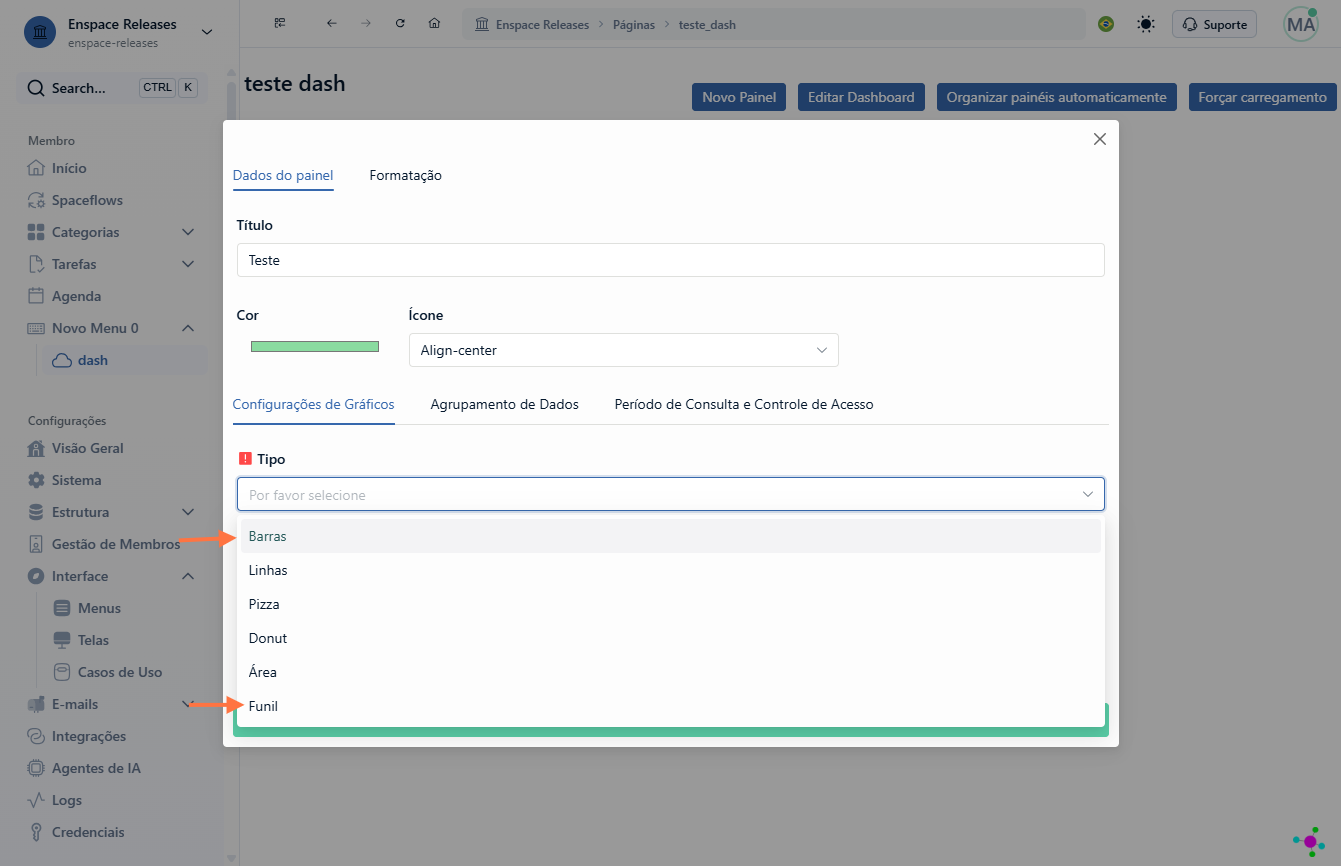The image size is (1341, 866).
Task: Expand the Estrutura sidebar group
Action: [188, 512]
